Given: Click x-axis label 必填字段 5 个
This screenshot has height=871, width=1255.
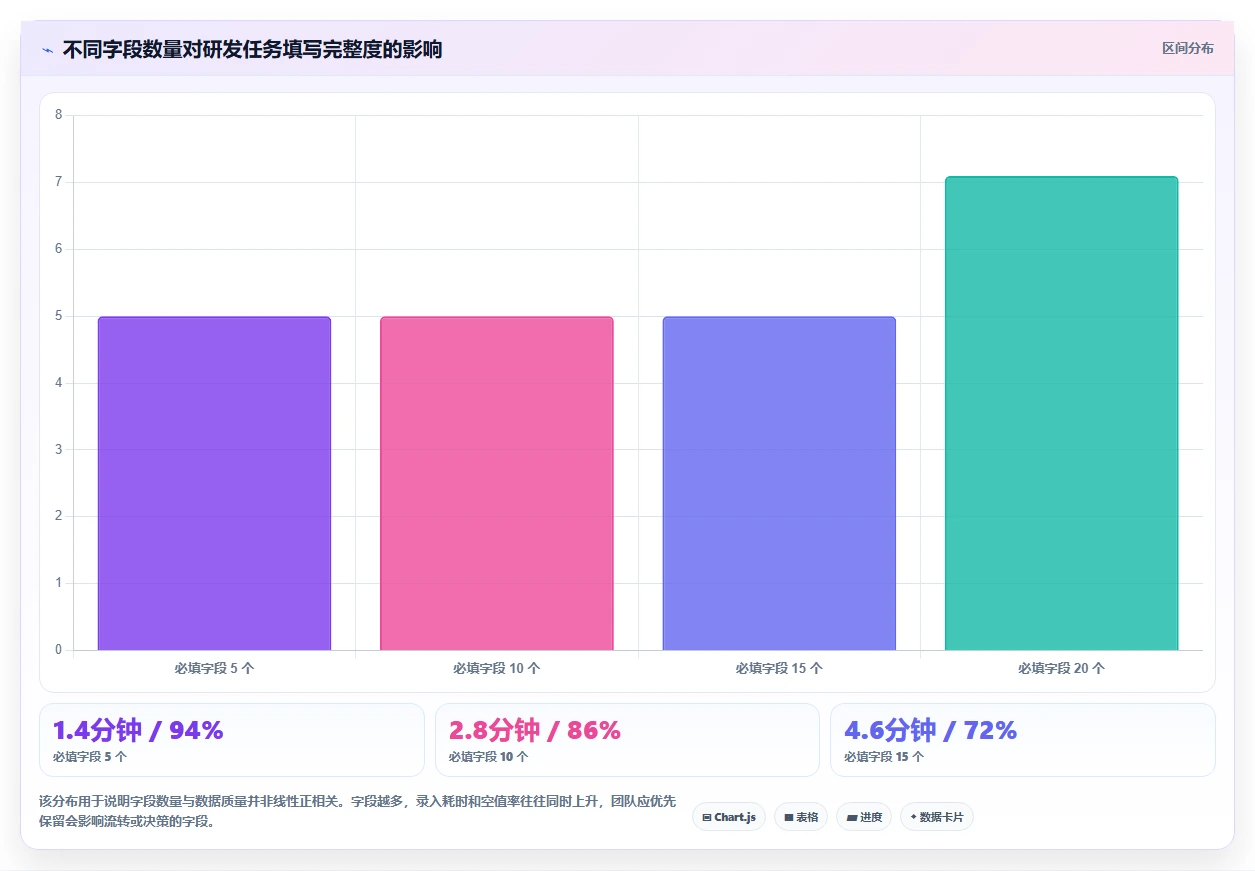Looking at the screenshot, I should pyautogui.click(x=214, y=668).
